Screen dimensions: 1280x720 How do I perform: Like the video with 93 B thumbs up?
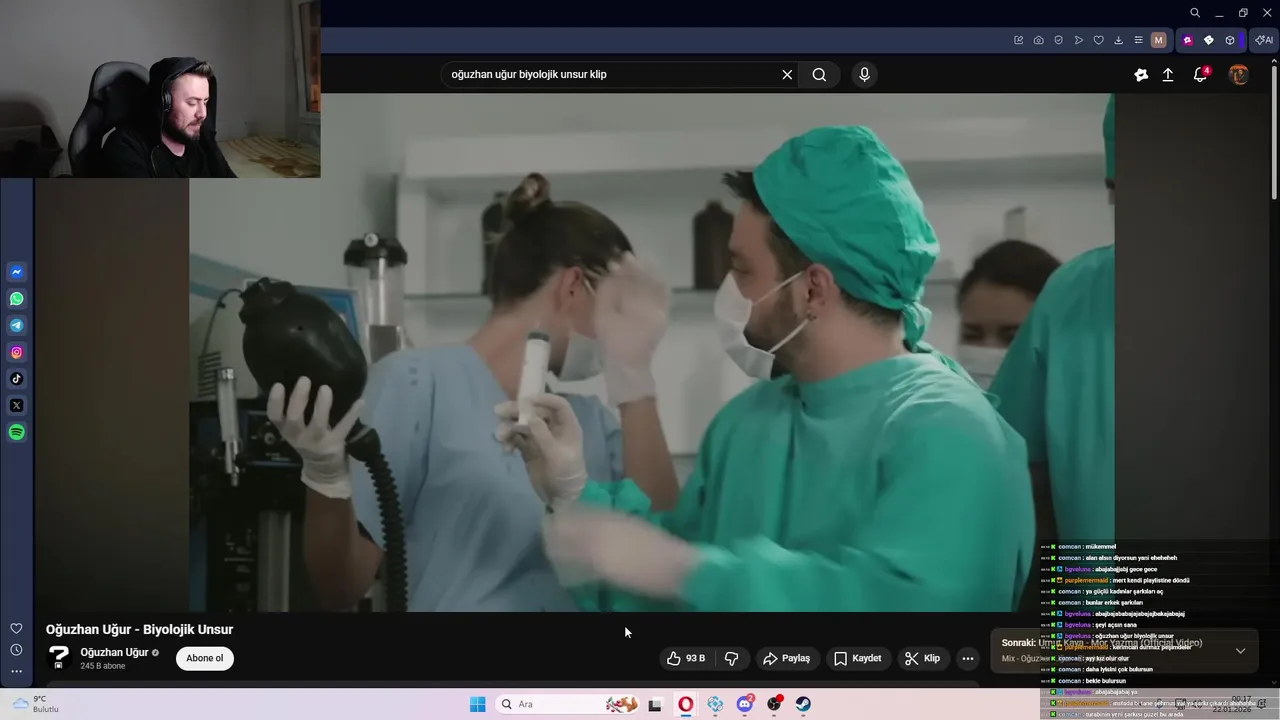point(687,658)
